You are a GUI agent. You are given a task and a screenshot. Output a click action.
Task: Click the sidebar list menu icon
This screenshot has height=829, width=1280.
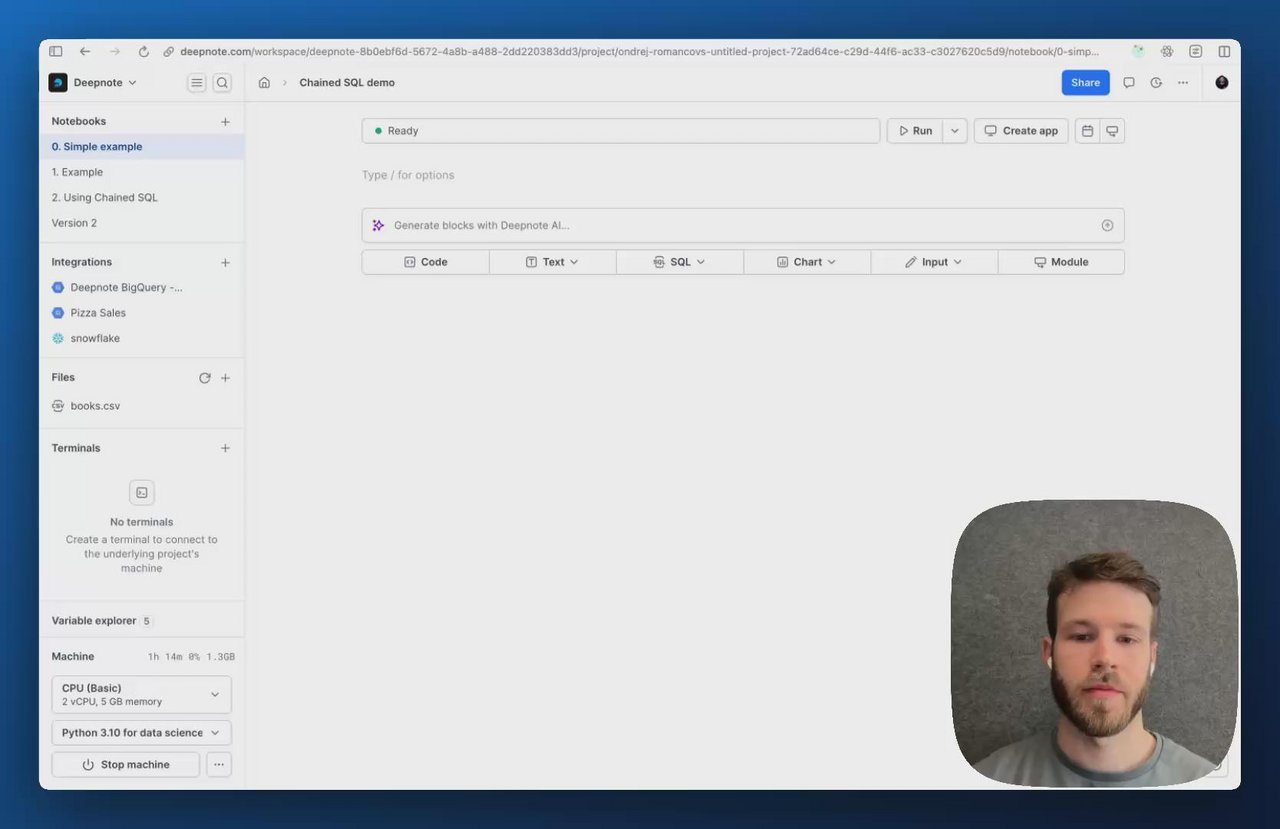(x=197, y=83)
